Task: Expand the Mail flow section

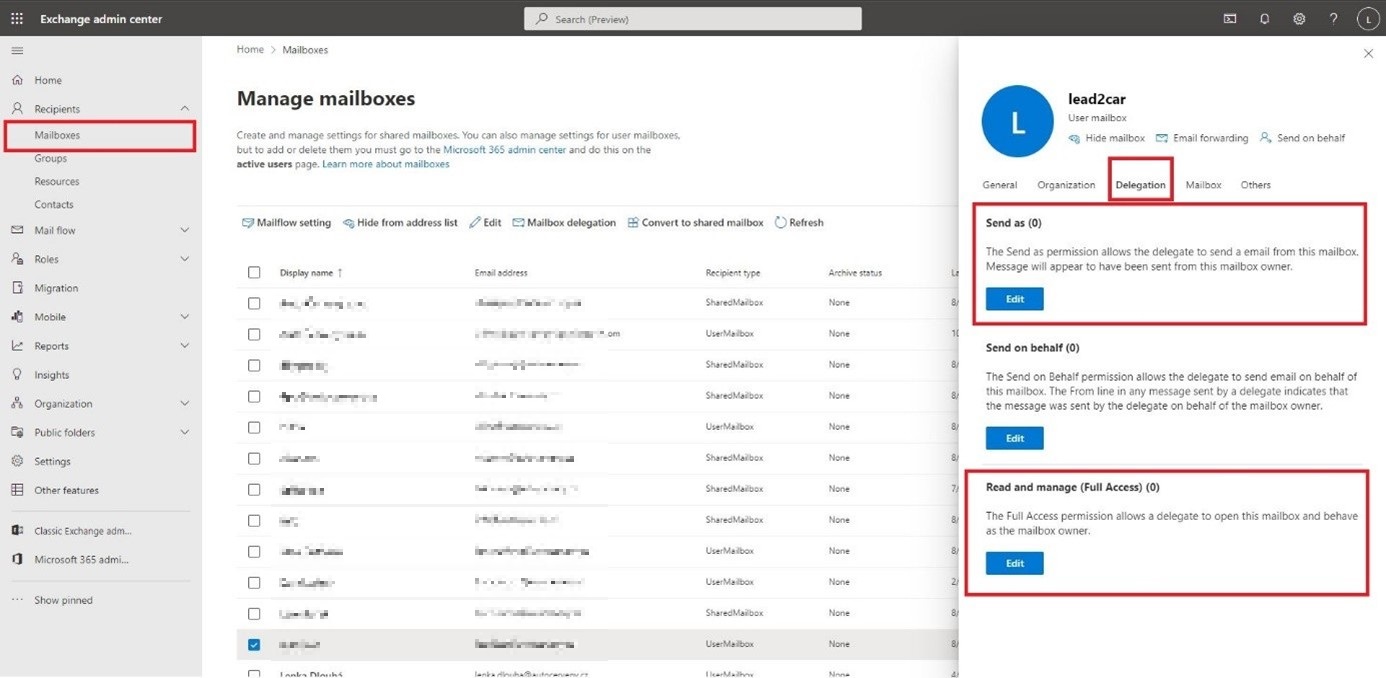Action: (184, 230)
